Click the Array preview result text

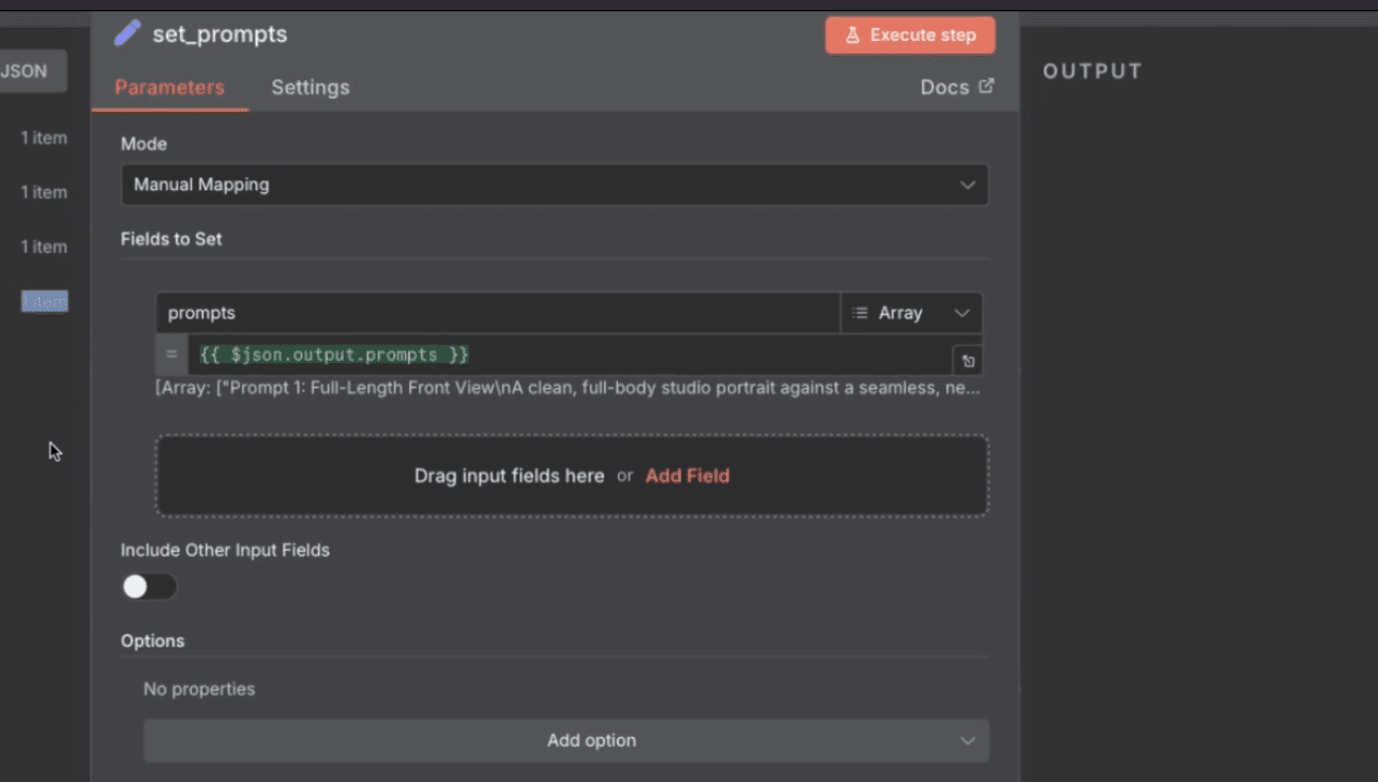(567, 388)
